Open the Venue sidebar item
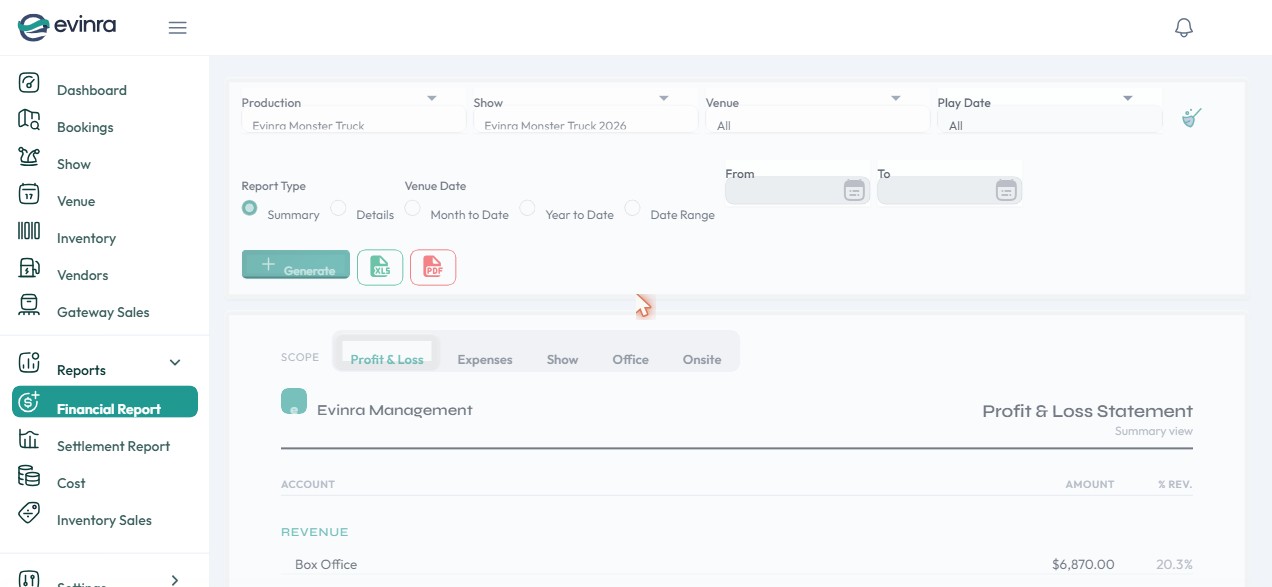Screen dimensions: 1272x587 (x=76, y=201)
